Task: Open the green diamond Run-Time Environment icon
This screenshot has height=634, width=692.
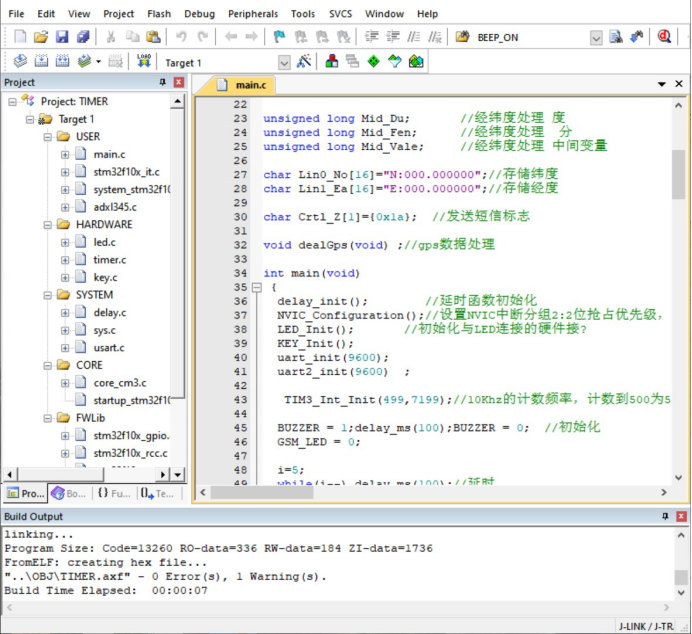Action: (373, 61)
